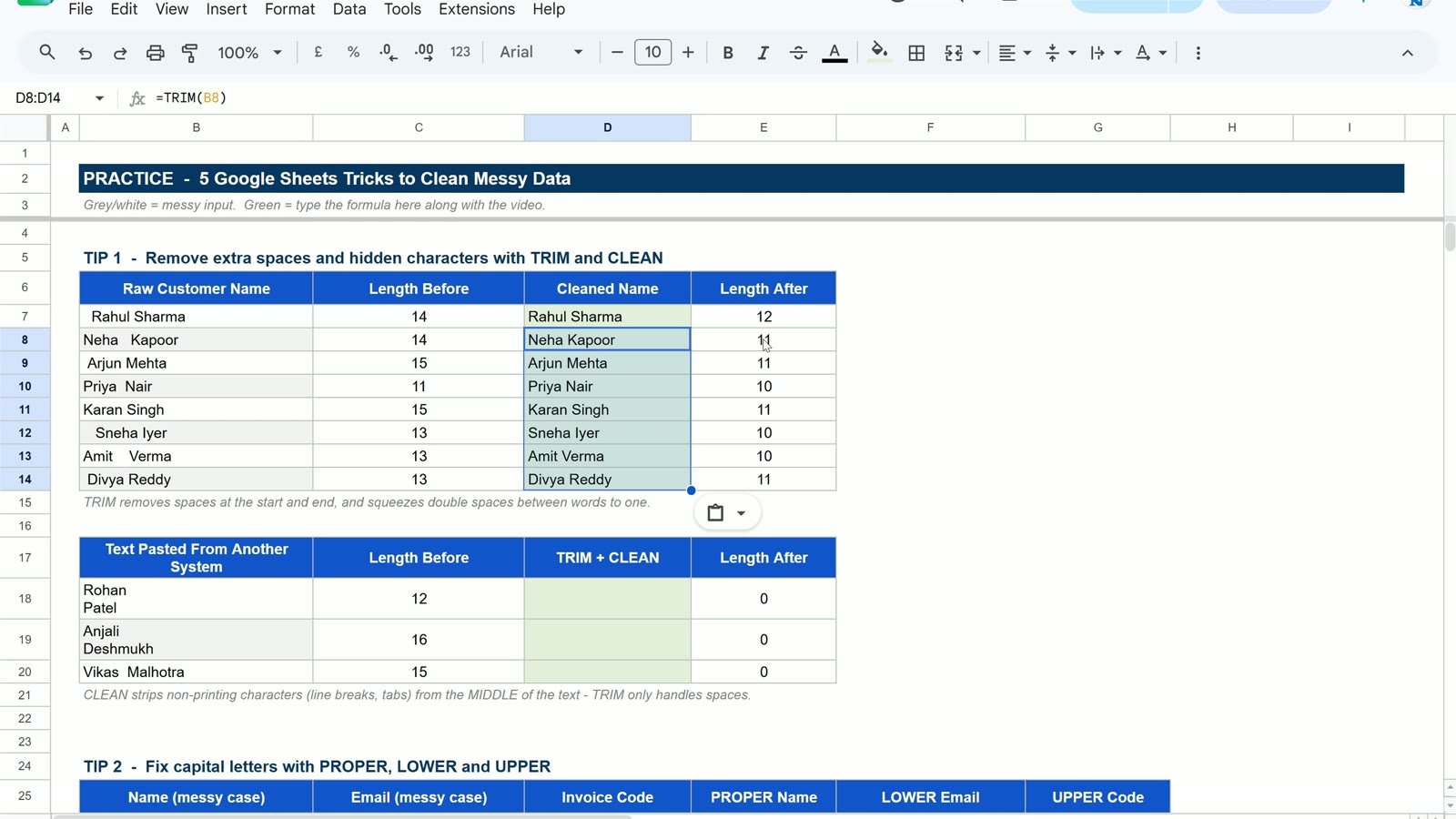Open the Tools menu
The image size is (1456, 819).
click(402, 9)
